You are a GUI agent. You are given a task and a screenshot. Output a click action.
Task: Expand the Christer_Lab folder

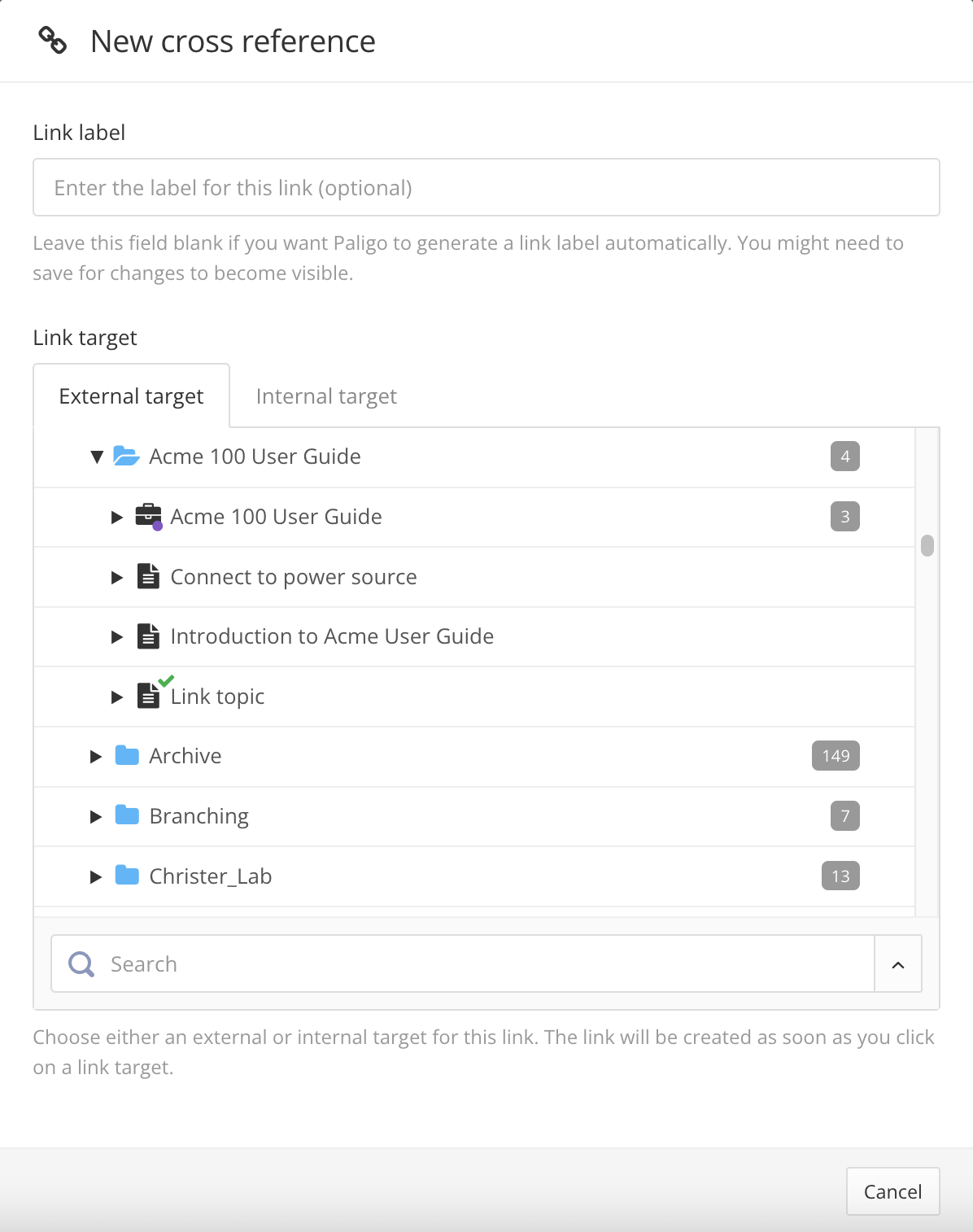96,876
